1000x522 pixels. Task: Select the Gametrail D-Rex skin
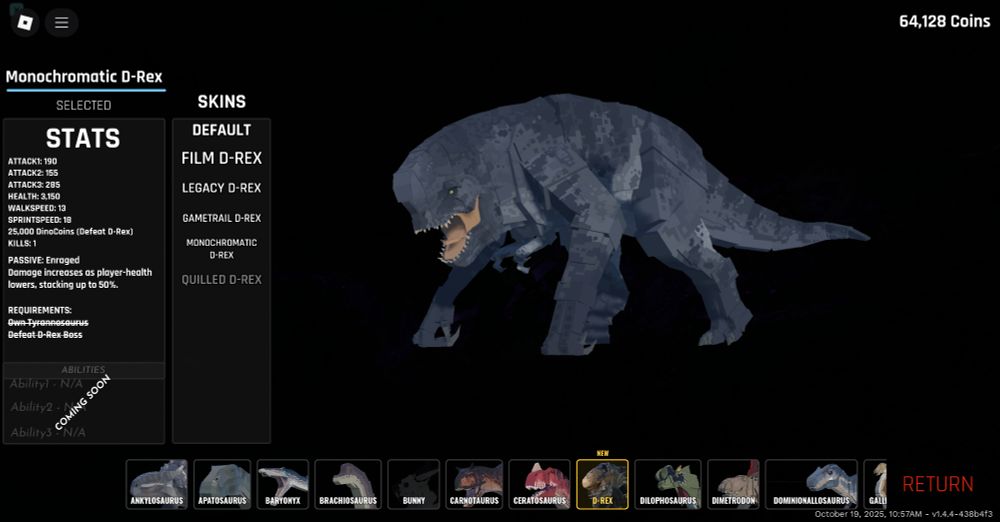pos(221,218)
